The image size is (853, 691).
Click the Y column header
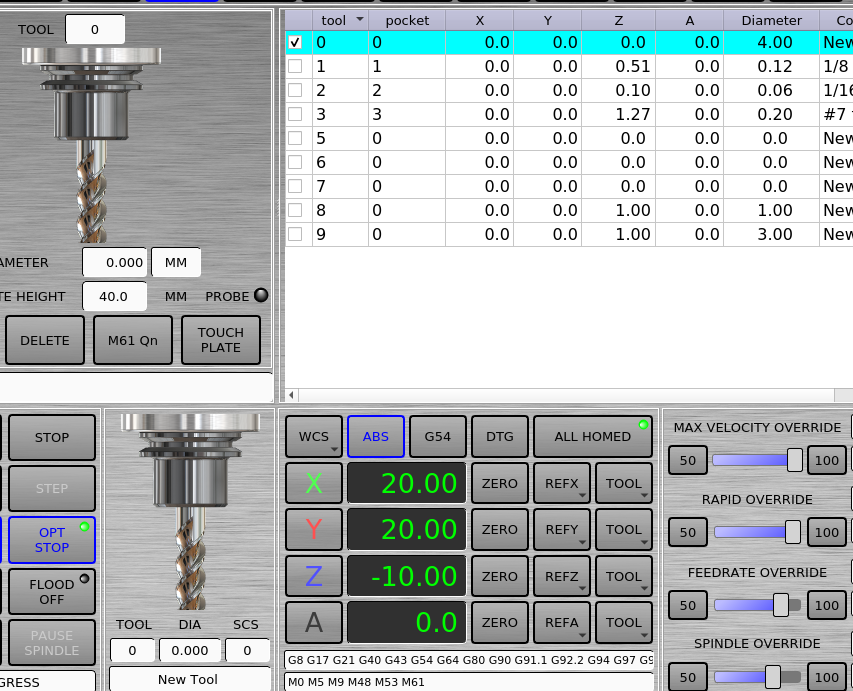pyautogui.click(x=548, y=21)
